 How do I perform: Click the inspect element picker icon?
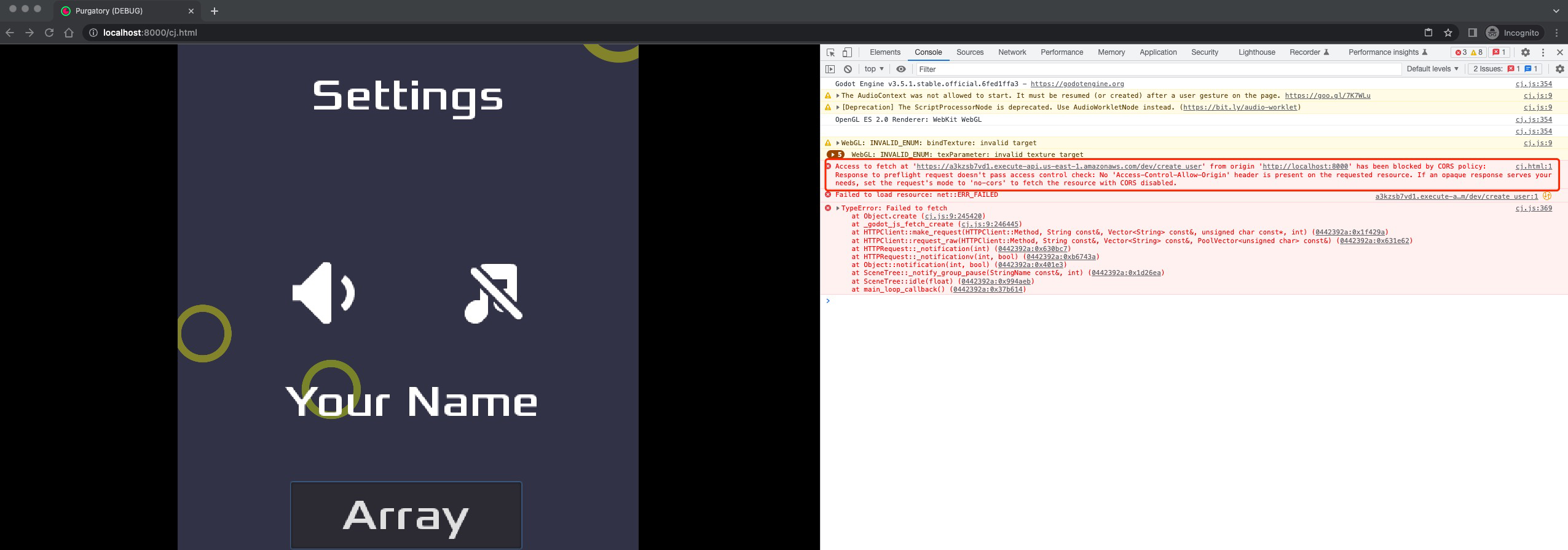pos(830,52)
